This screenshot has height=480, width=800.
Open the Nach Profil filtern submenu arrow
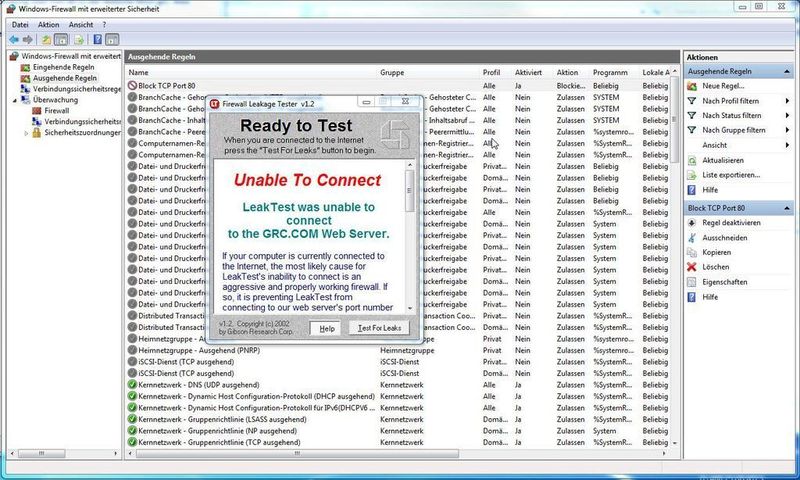pos(787,101)
